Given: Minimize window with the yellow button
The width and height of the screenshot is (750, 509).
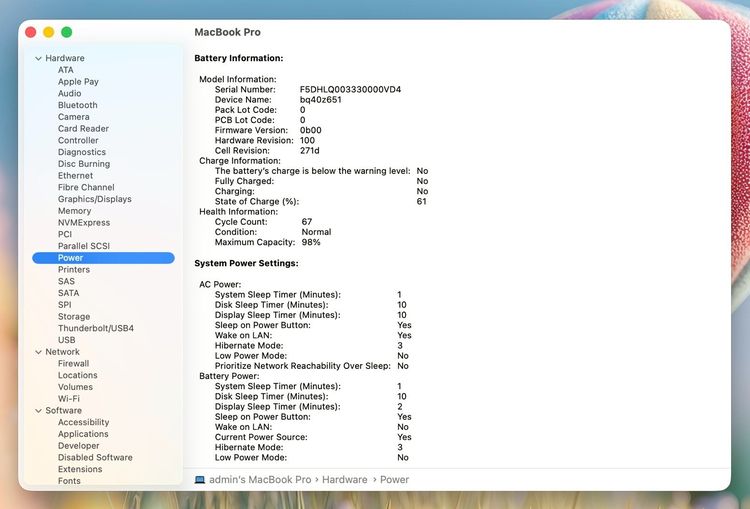Looking at the screenshot, I should (x=49, y=32).
